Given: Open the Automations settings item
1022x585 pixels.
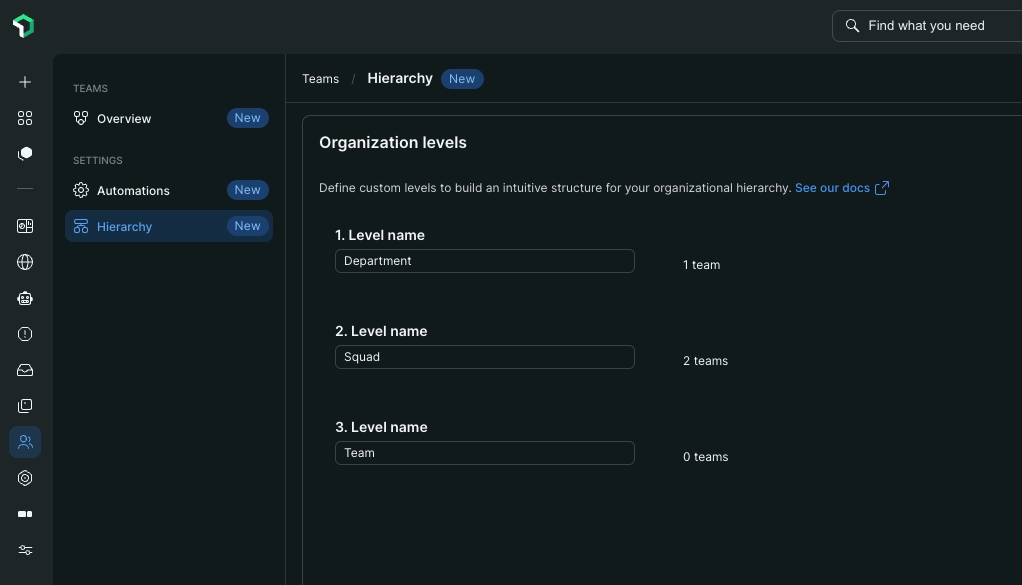Looking at the screenshot, I should click(169, 190).
